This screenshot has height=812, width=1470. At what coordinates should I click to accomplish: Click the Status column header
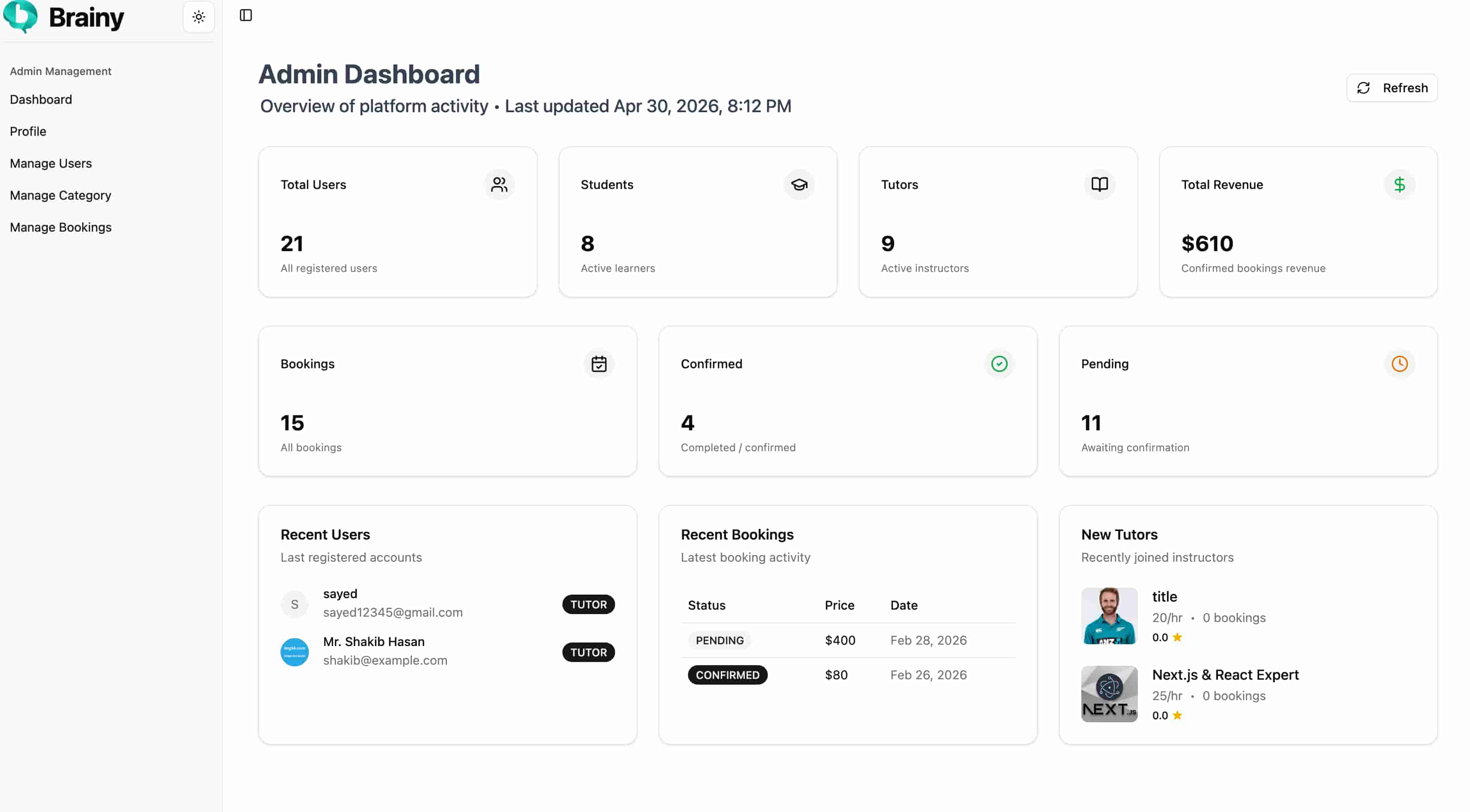(x=707, y=605)
